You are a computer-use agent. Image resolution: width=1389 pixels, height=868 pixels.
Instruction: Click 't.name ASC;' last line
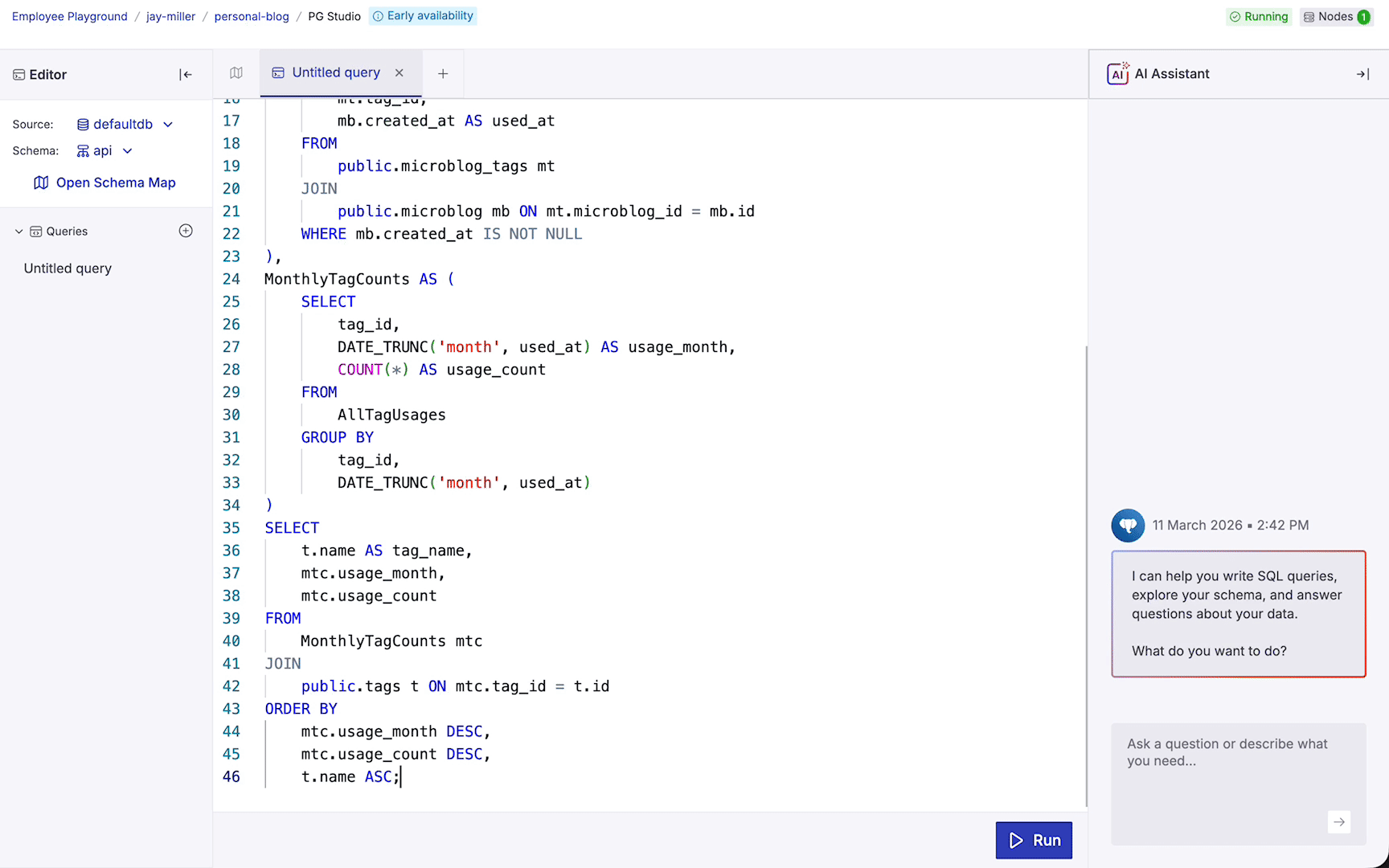click(350, 776)
